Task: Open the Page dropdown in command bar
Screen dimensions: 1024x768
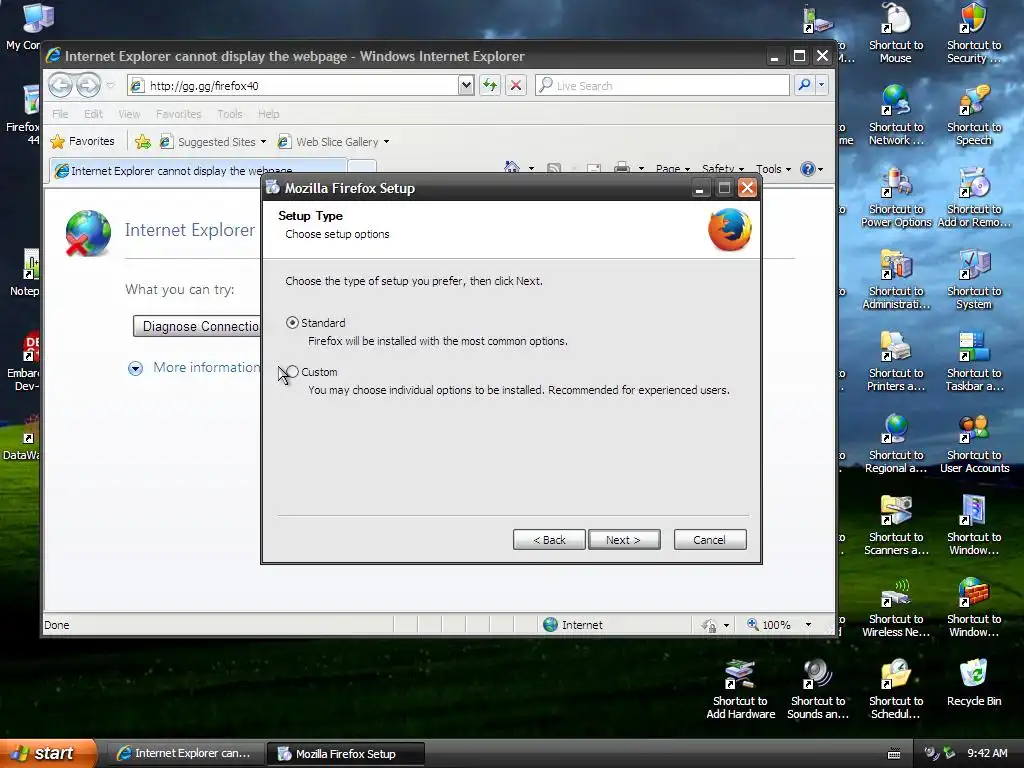Action: coord(673,168)
